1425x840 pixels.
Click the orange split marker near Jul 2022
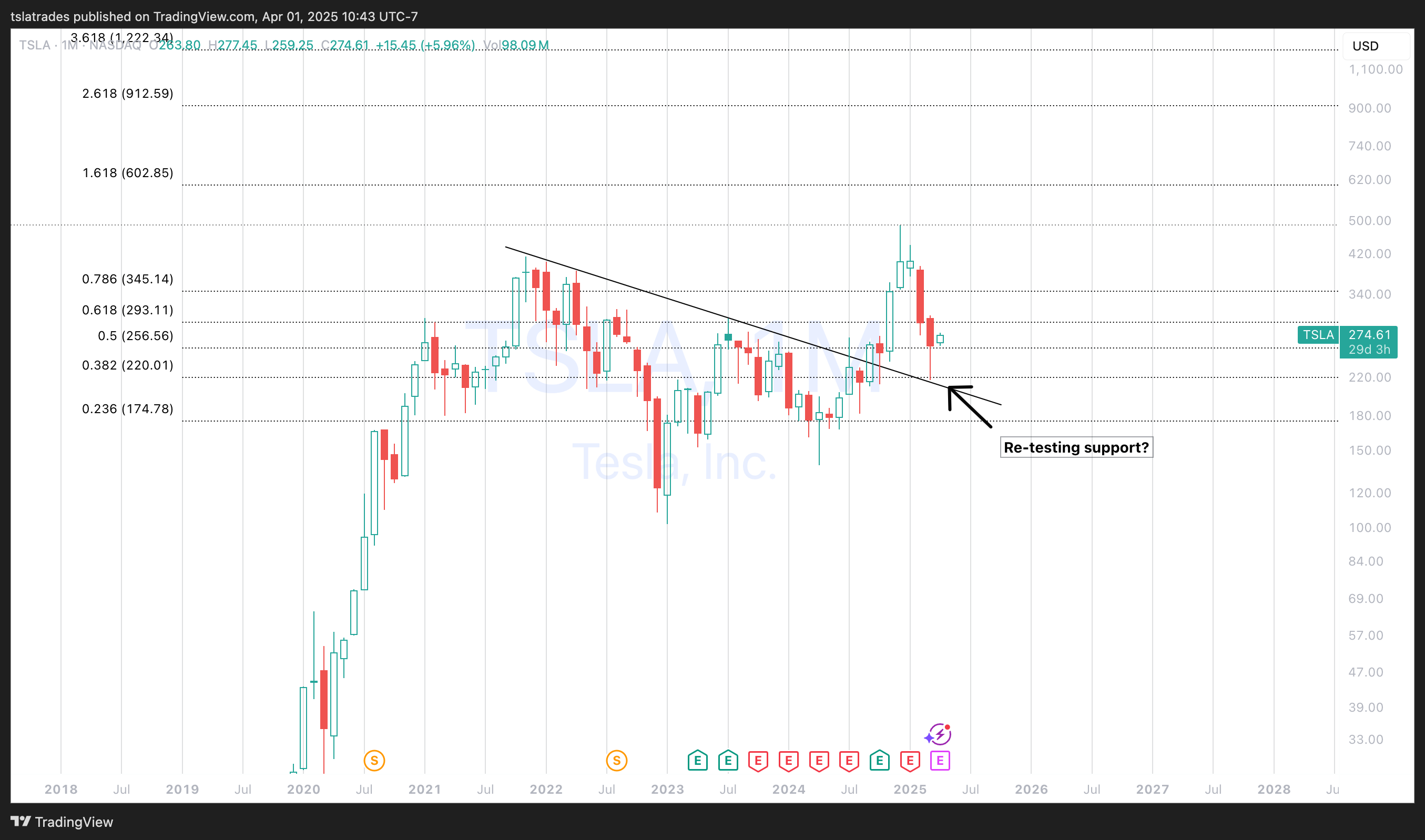pos(617,760)
